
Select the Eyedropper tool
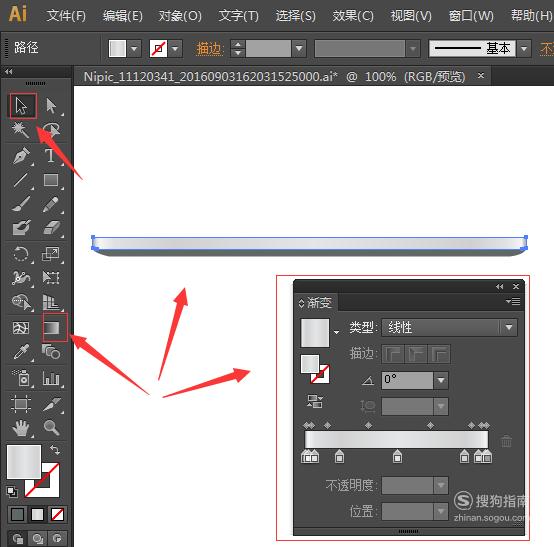[21, 352]
